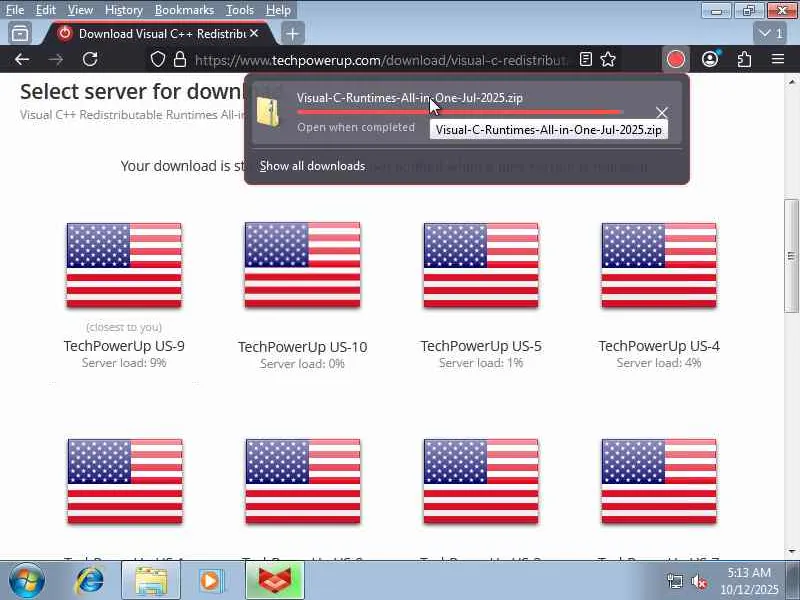Click the network tray icon

(674, 581)
